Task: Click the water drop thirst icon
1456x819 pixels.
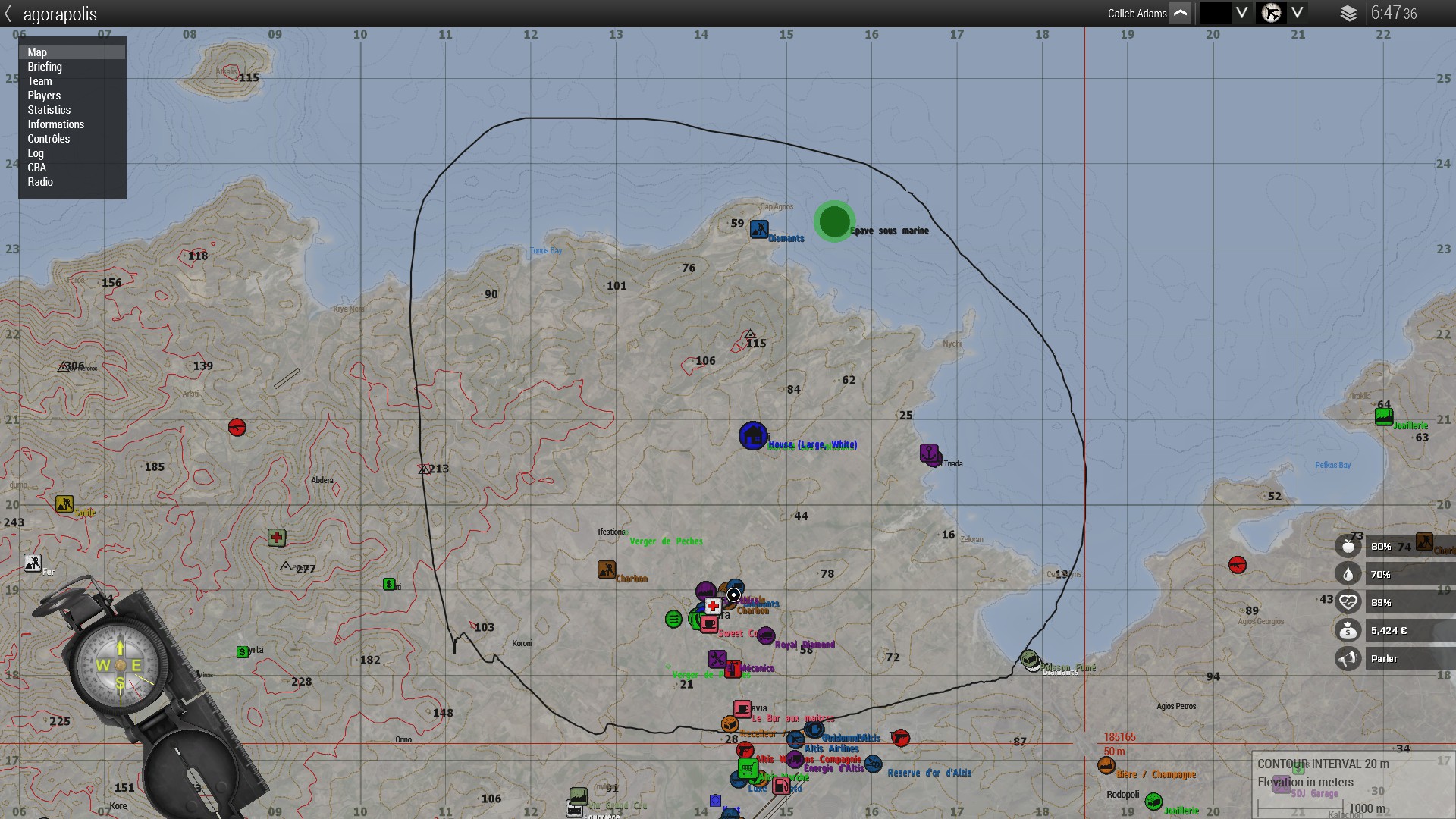Action: 1348,574
